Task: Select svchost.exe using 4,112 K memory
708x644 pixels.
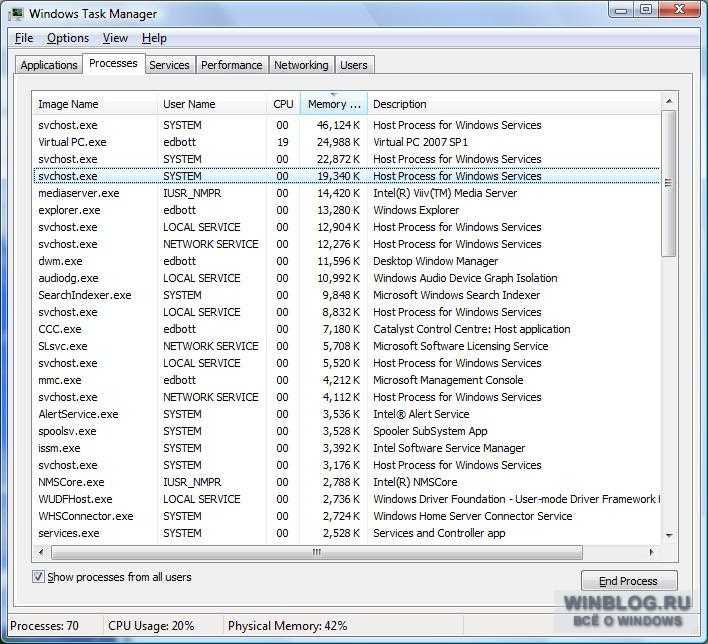Action: pos(346,397)
